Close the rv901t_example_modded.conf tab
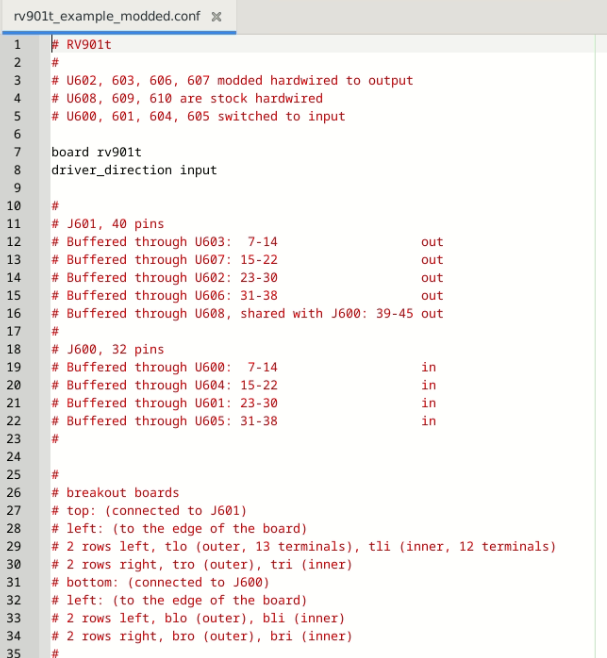This screenshot has width=607, height=658. pos(216,17)
